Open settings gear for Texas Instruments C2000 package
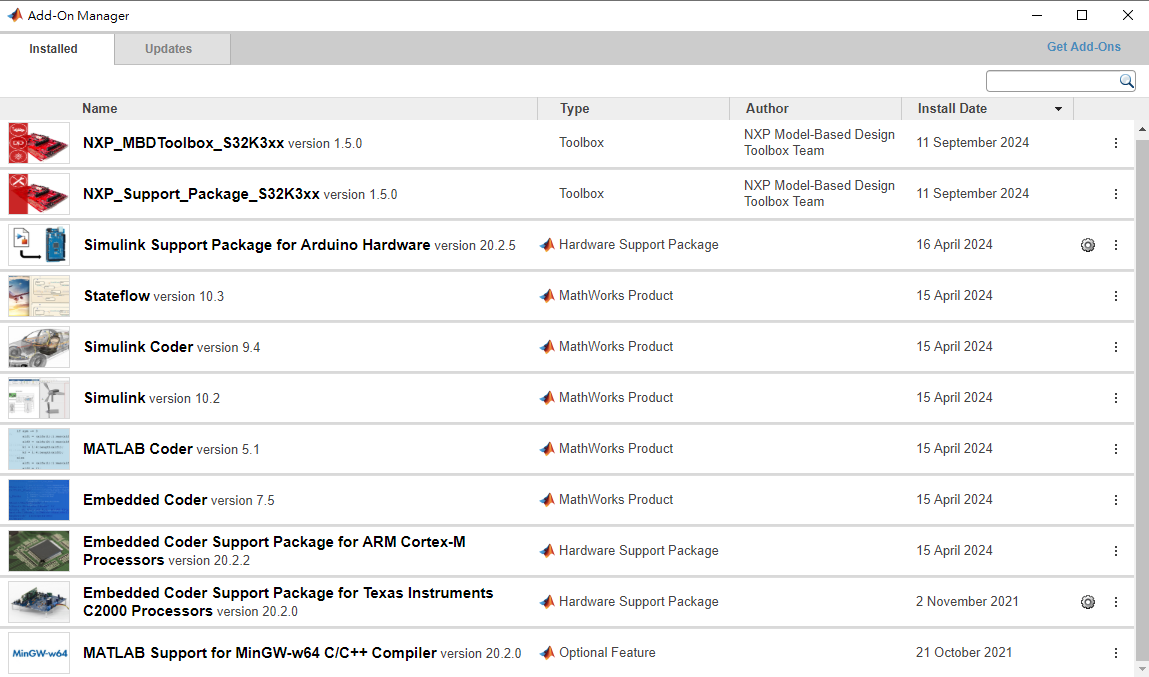1149x677 pixels. [1088, 602]
